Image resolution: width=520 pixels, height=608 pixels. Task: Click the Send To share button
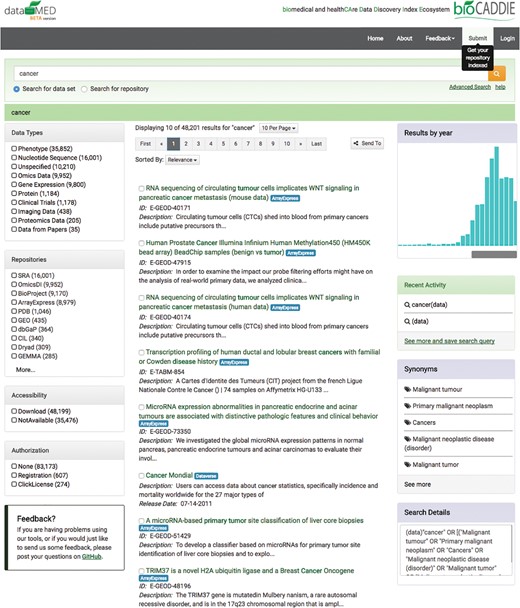[367, 143]
